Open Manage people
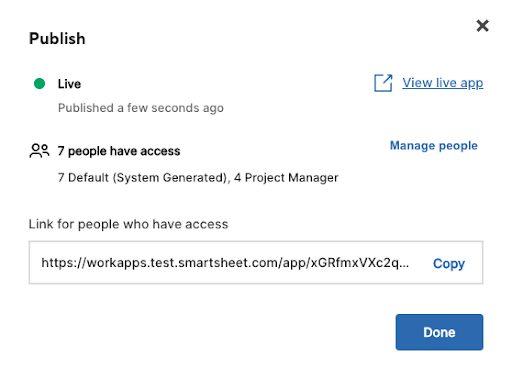Image resolution: width=512 pixels, height=380 pixels. tap(434, 145)
